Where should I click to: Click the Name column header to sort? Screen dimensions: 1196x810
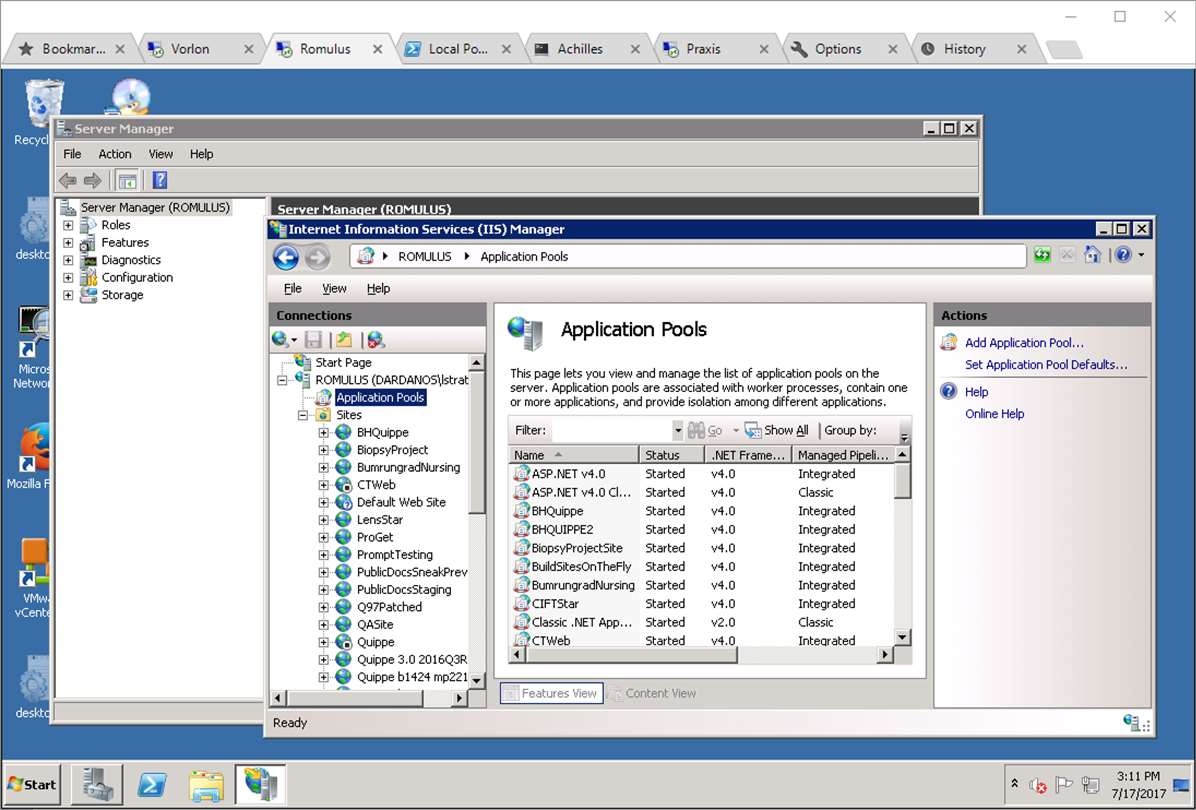(x=574, y=455)
